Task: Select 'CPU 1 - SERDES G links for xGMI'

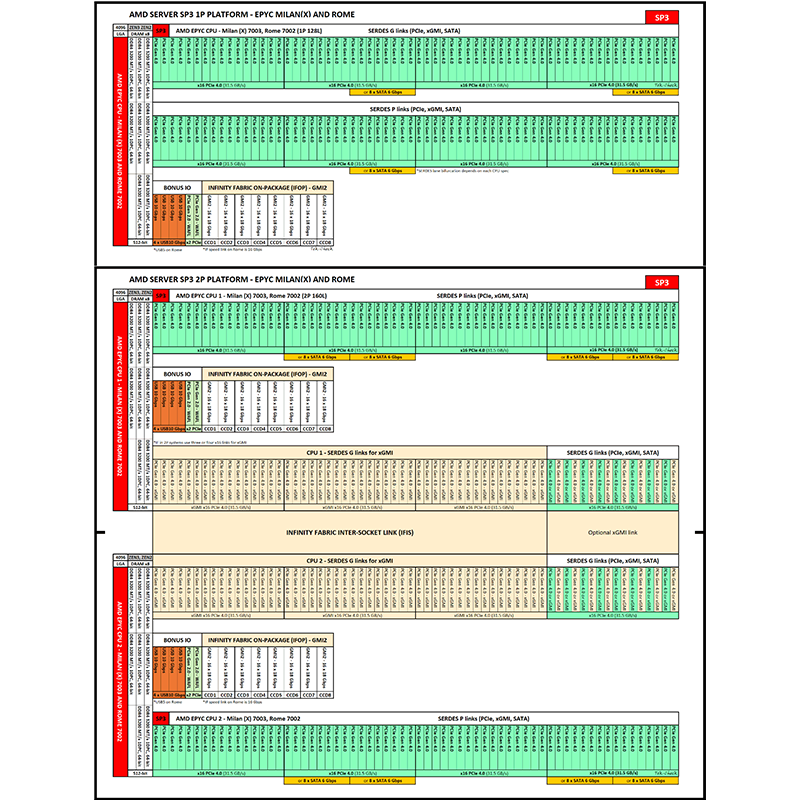Action: 349,453
